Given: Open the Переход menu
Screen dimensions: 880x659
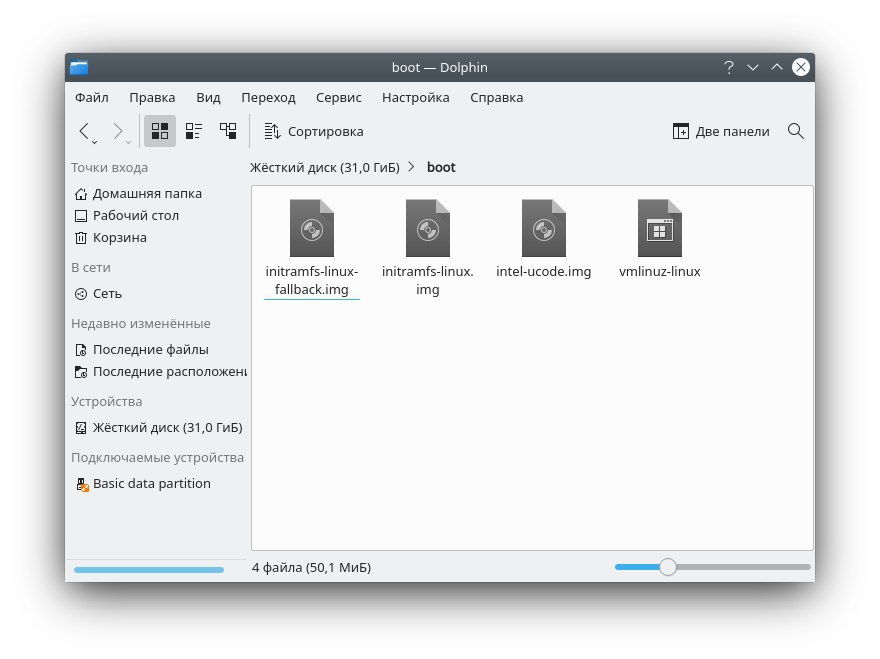Looking at the screenshot, I should pyautogui.click(x=268, y=98).
